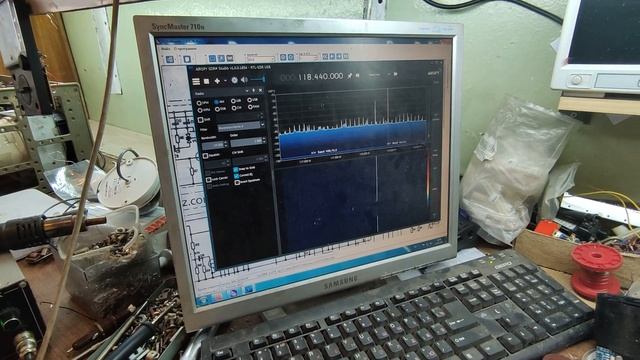640x360 pixels.
Task: Pin the Radio panel using its header pin
Action: tap(253, 90)
